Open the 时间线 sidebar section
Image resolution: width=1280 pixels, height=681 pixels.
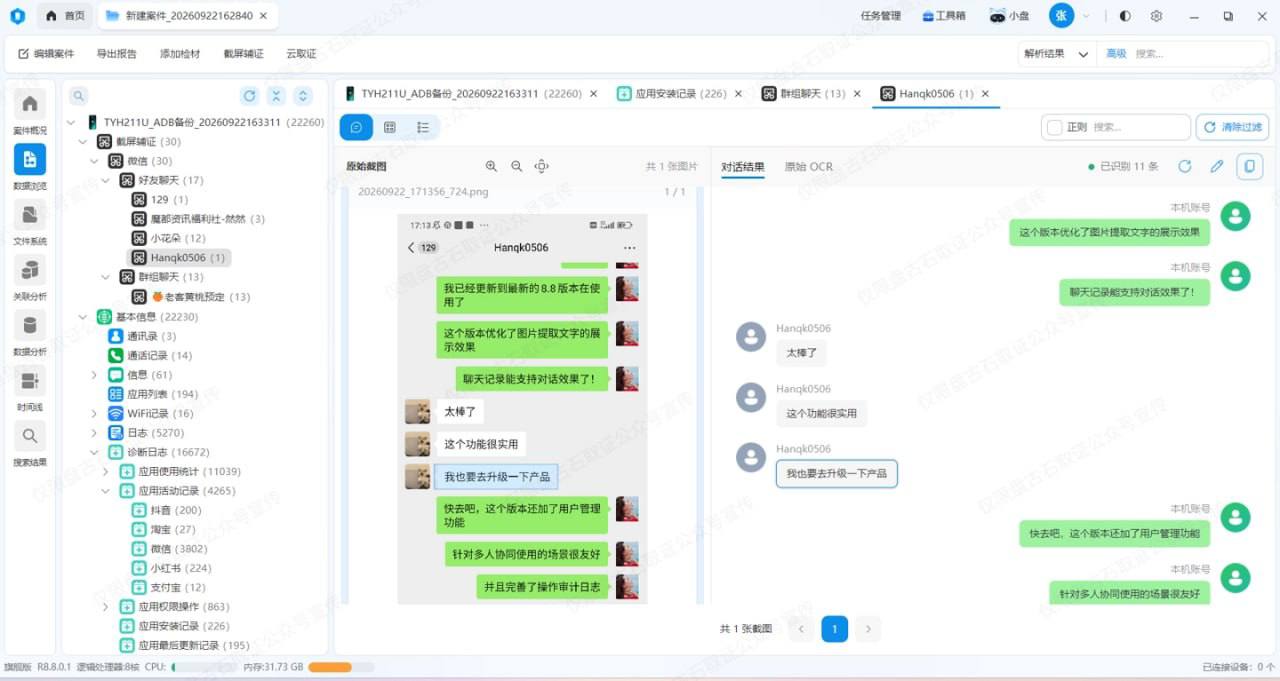point(29,388)
